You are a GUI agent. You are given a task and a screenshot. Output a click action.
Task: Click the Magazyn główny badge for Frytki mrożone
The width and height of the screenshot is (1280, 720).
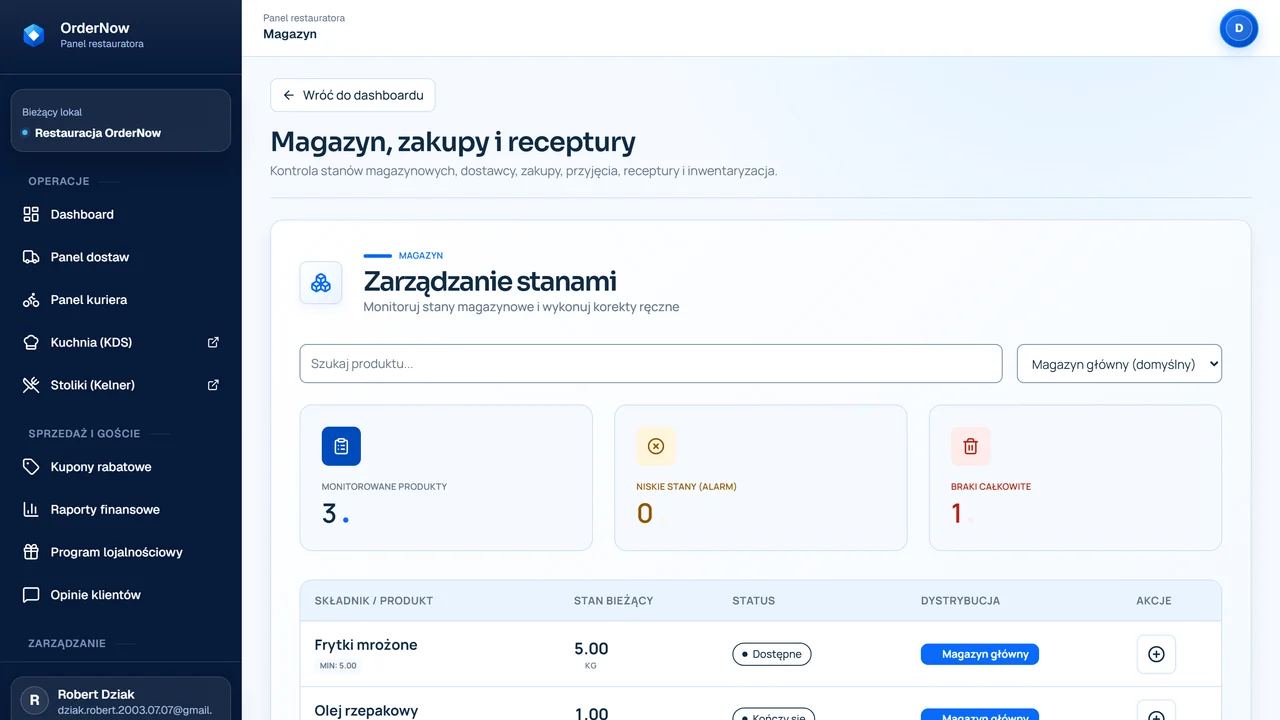pyautogui.click(x=980, y=654)
